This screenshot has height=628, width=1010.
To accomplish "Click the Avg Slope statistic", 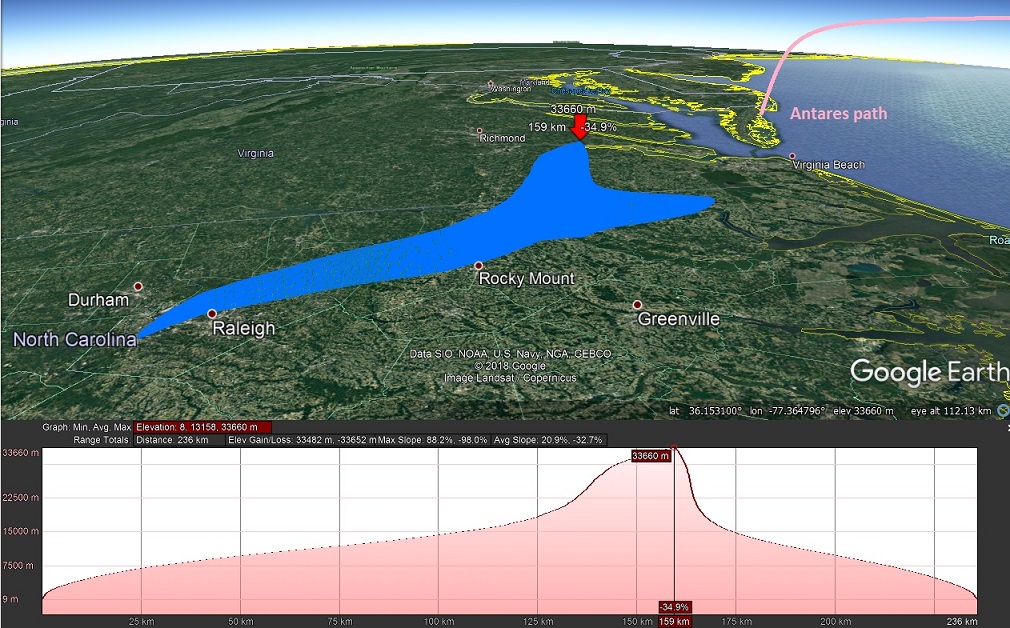I will tap(547, 440).
